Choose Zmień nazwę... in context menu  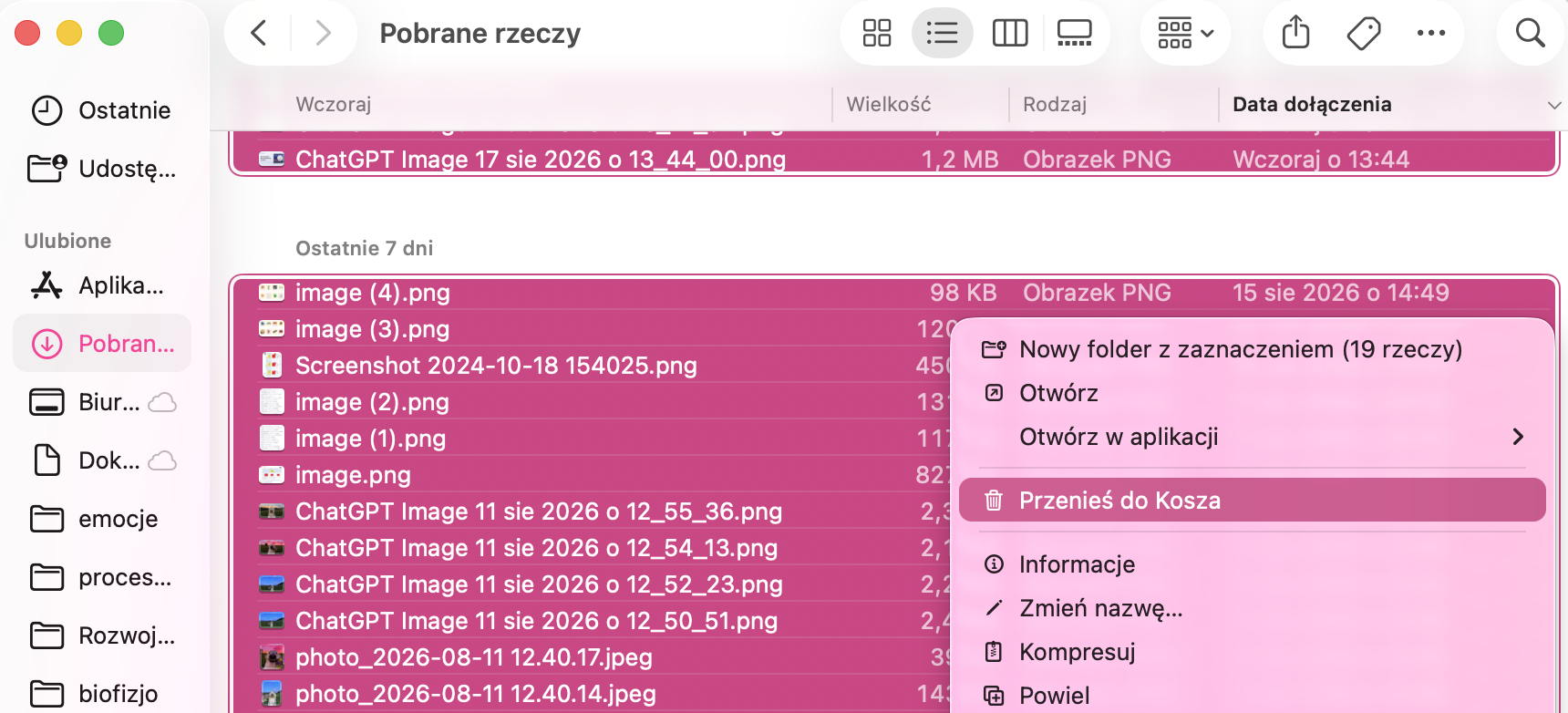point(1253,608)
